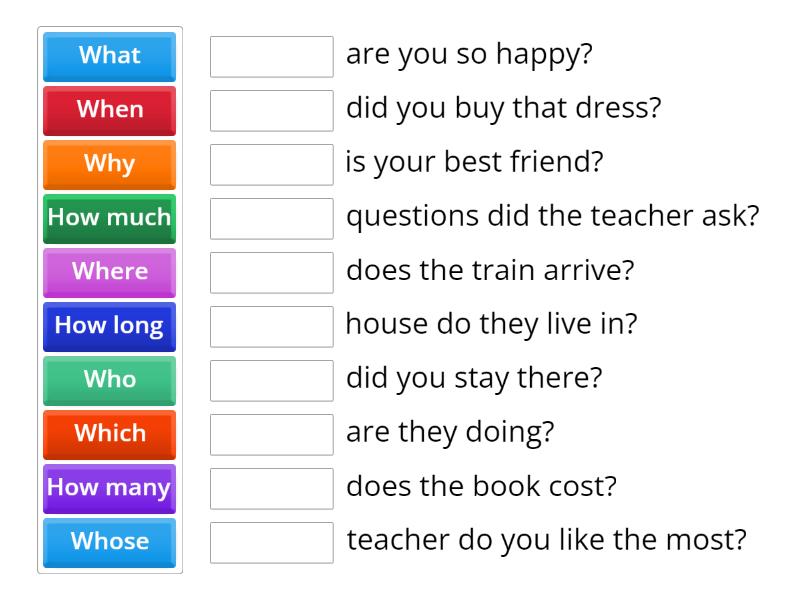Select the "Whose" word tile

(109, 542)
